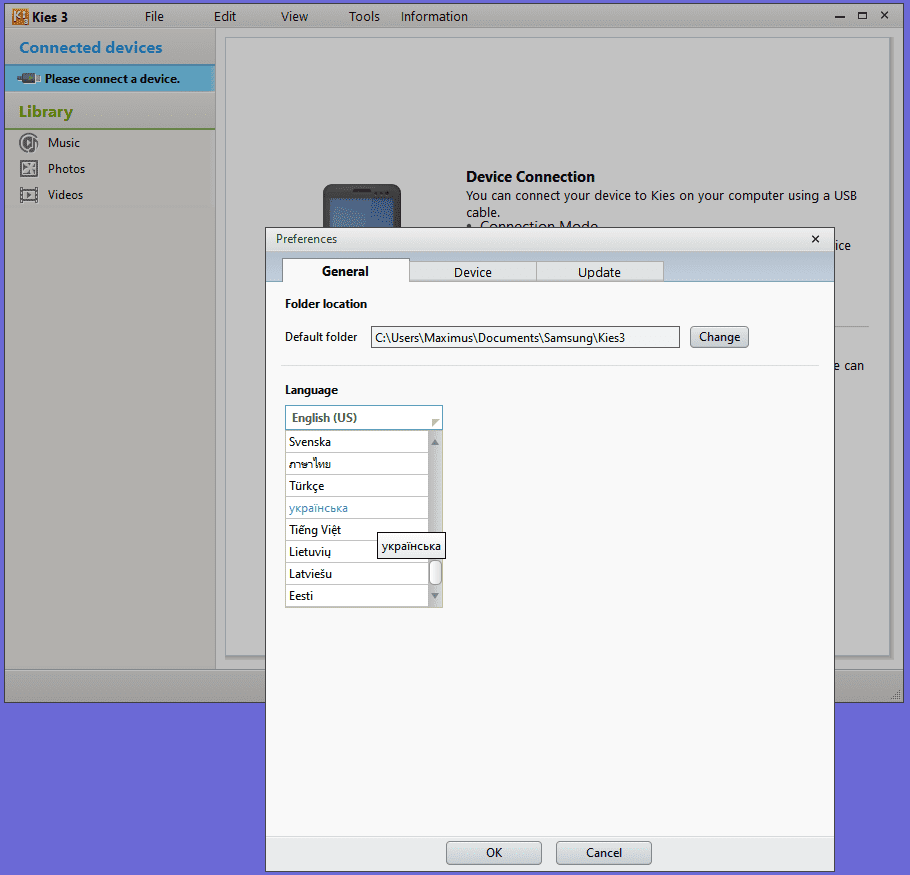Select Music in the Library
The width and height of the screenshot is (910, 875).
pos(64,143)
